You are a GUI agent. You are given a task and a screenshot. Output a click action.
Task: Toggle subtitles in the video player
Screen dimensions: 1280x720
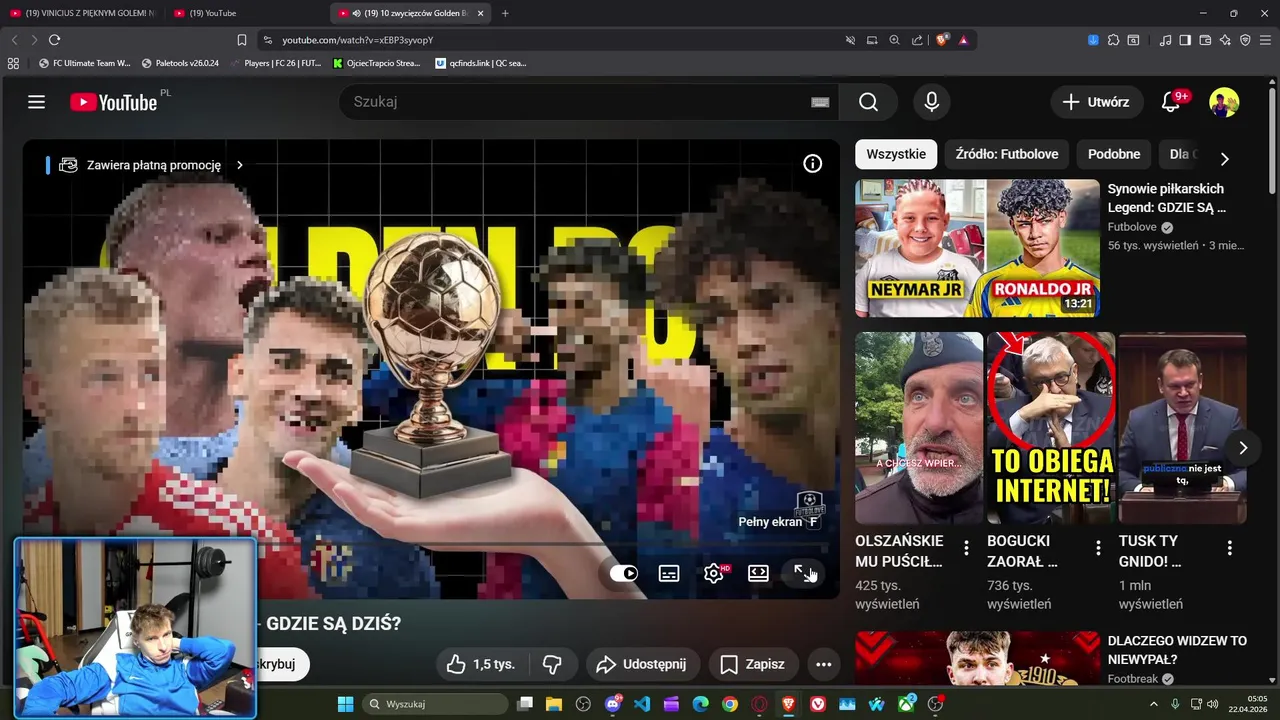tap(669, 573)
